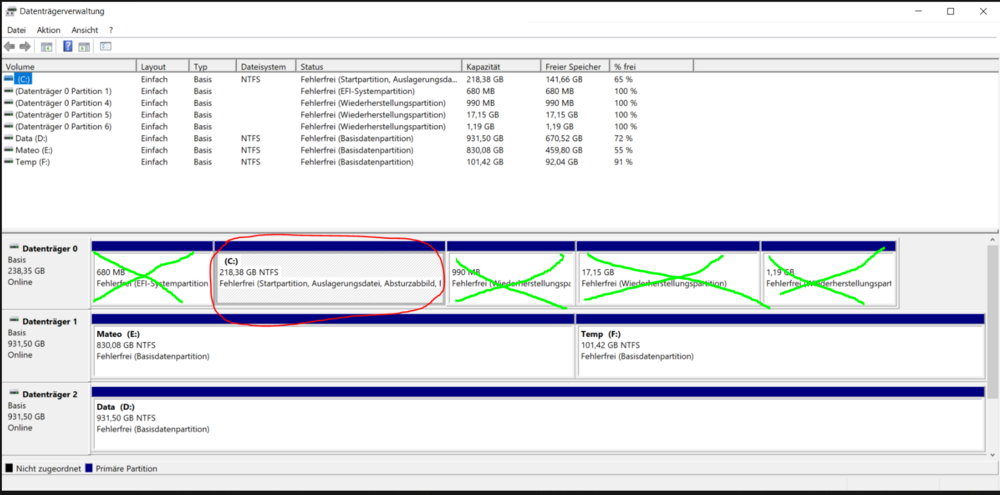The width and height of the screenshot is (1000, 495).
Task: Open help via blue question mark icon
Action: tap(68, 46)
